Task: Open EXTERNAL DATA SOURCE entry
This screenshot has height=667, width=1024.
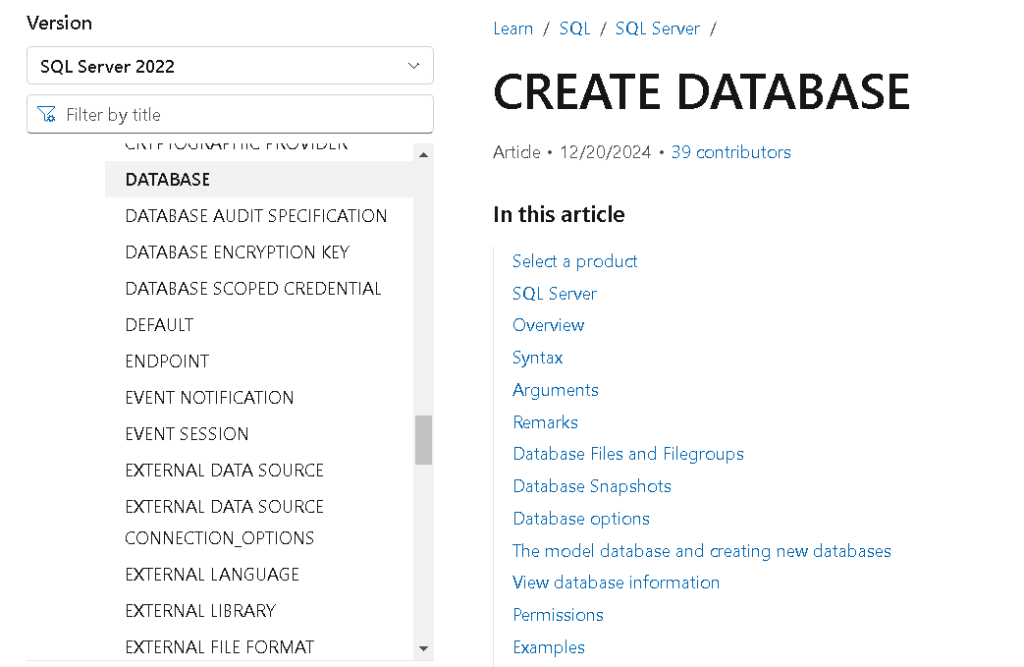Action: point(224,470)
